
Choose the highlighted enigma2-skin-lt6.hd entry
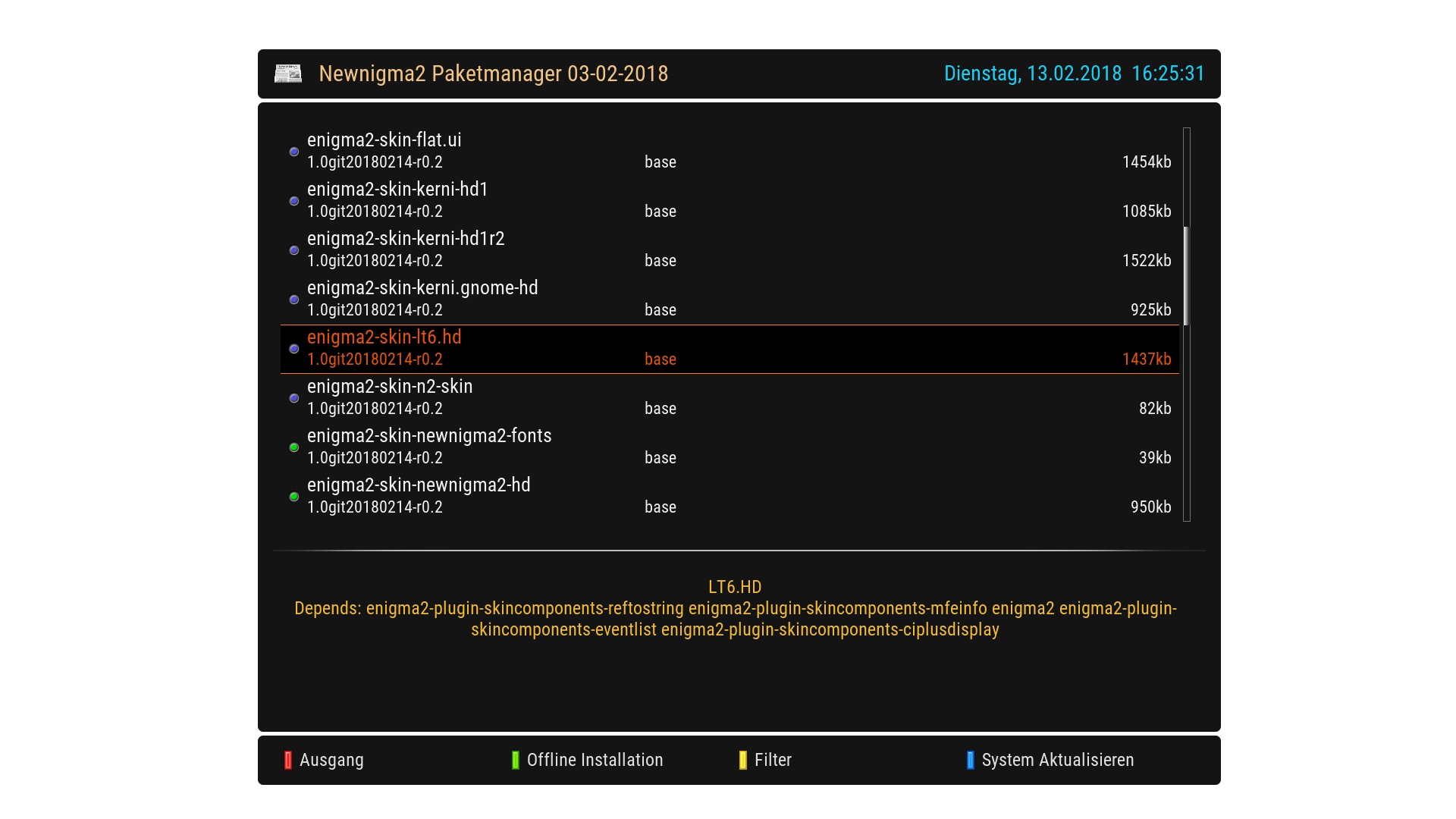tap(384, 337)
